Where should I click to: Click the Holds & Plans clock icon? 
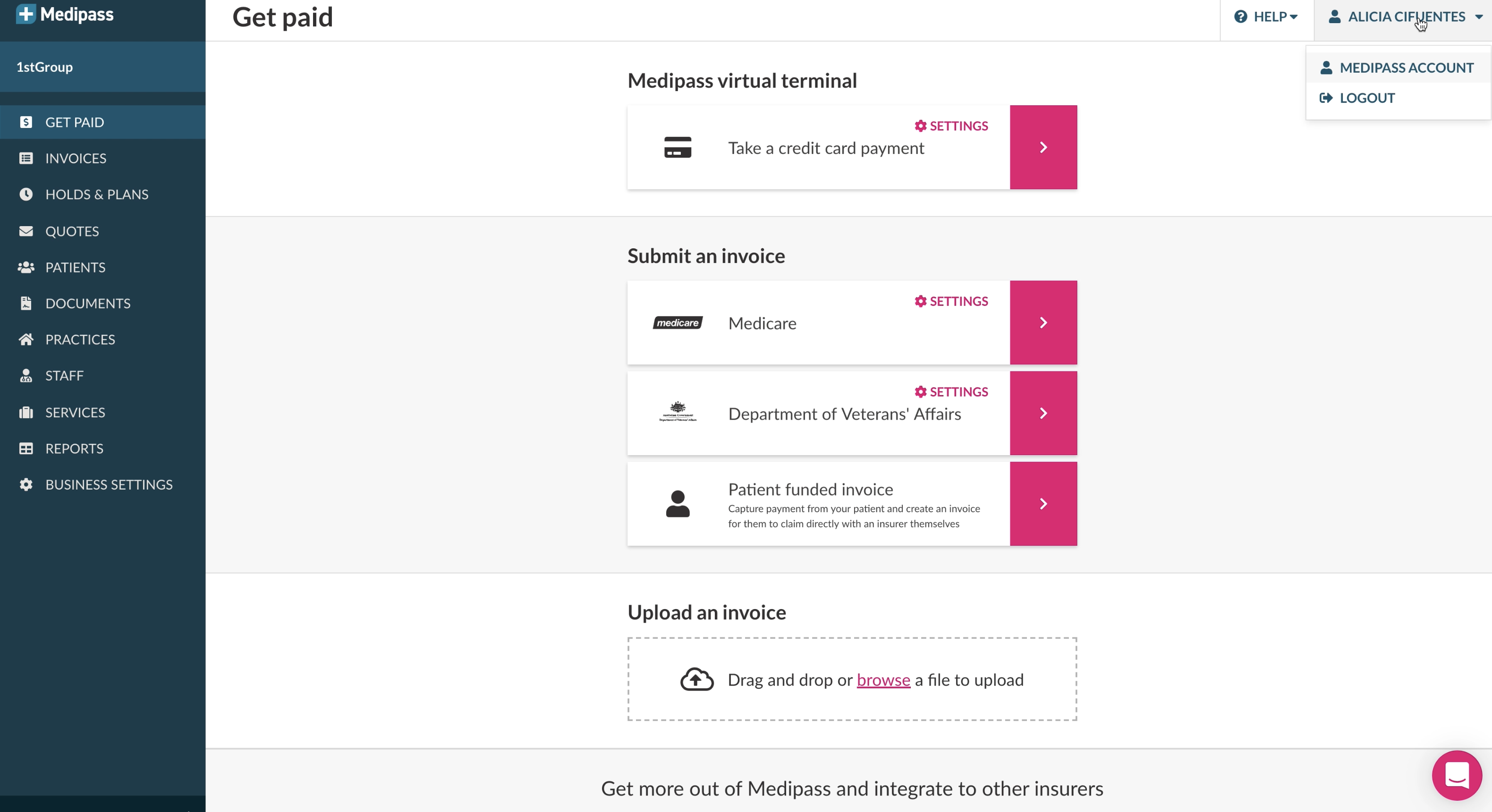(x=26, y=194)
